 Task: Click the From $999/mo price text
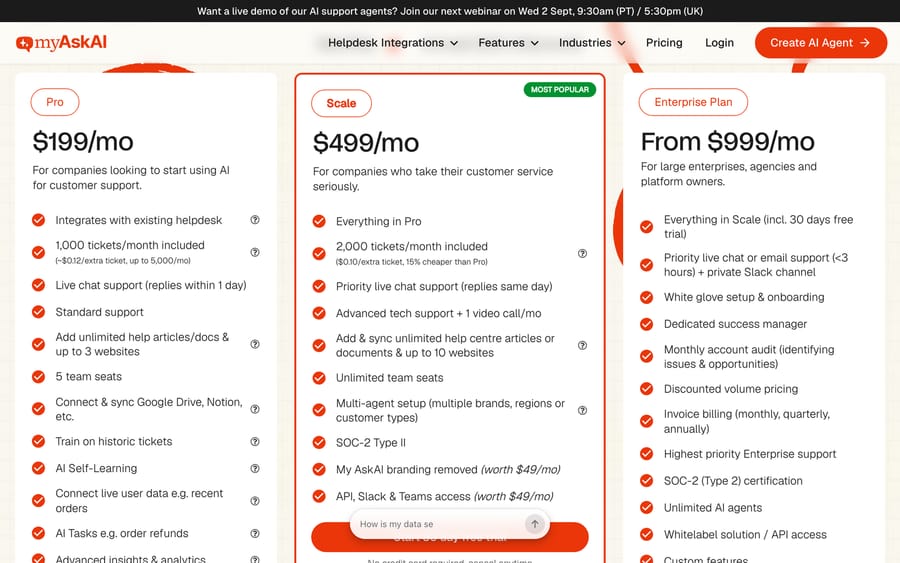tap(727, 142)
